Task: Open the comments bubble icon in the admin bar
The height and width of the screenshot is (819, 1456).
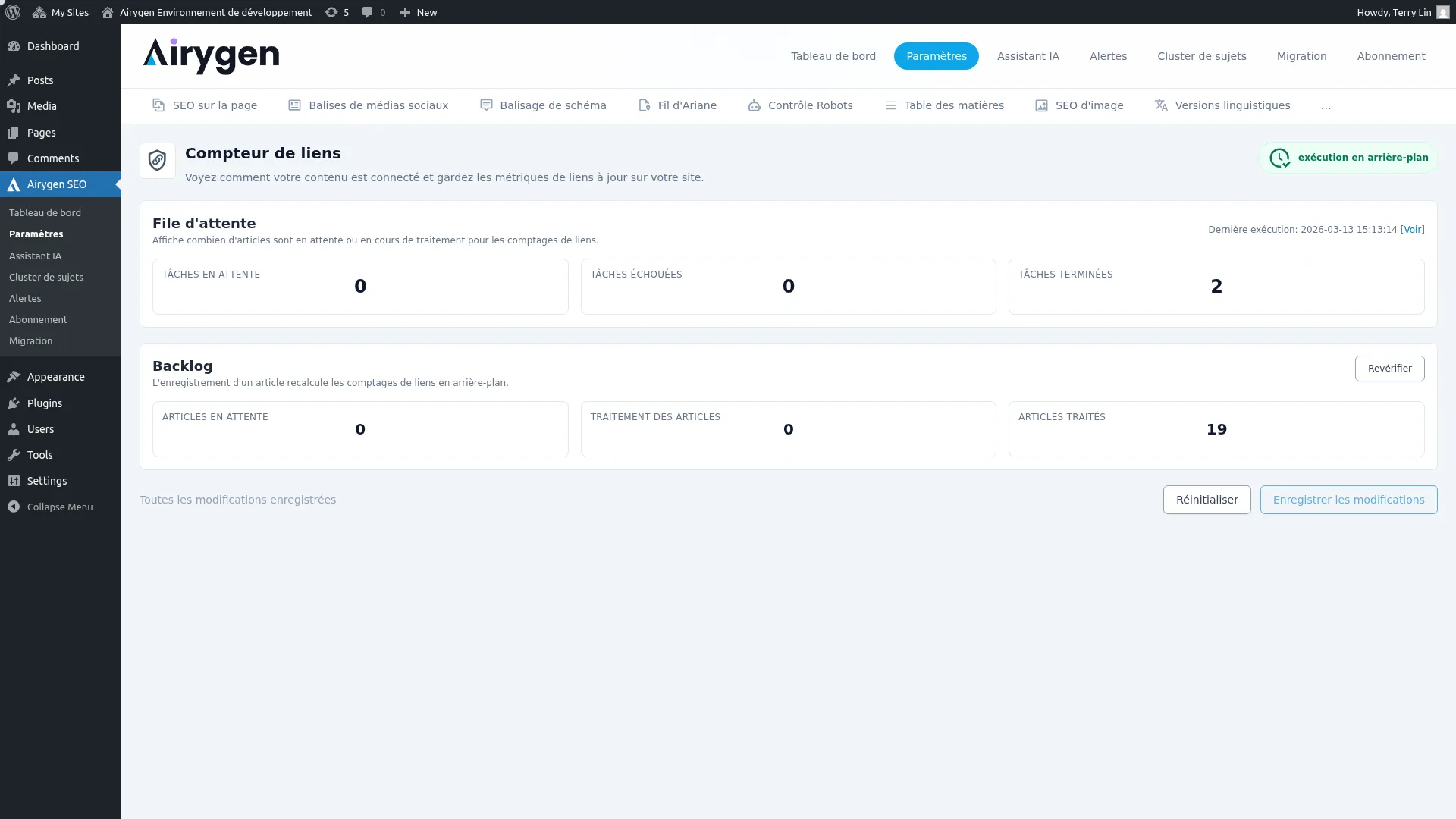Action: (x=367, y=12)
